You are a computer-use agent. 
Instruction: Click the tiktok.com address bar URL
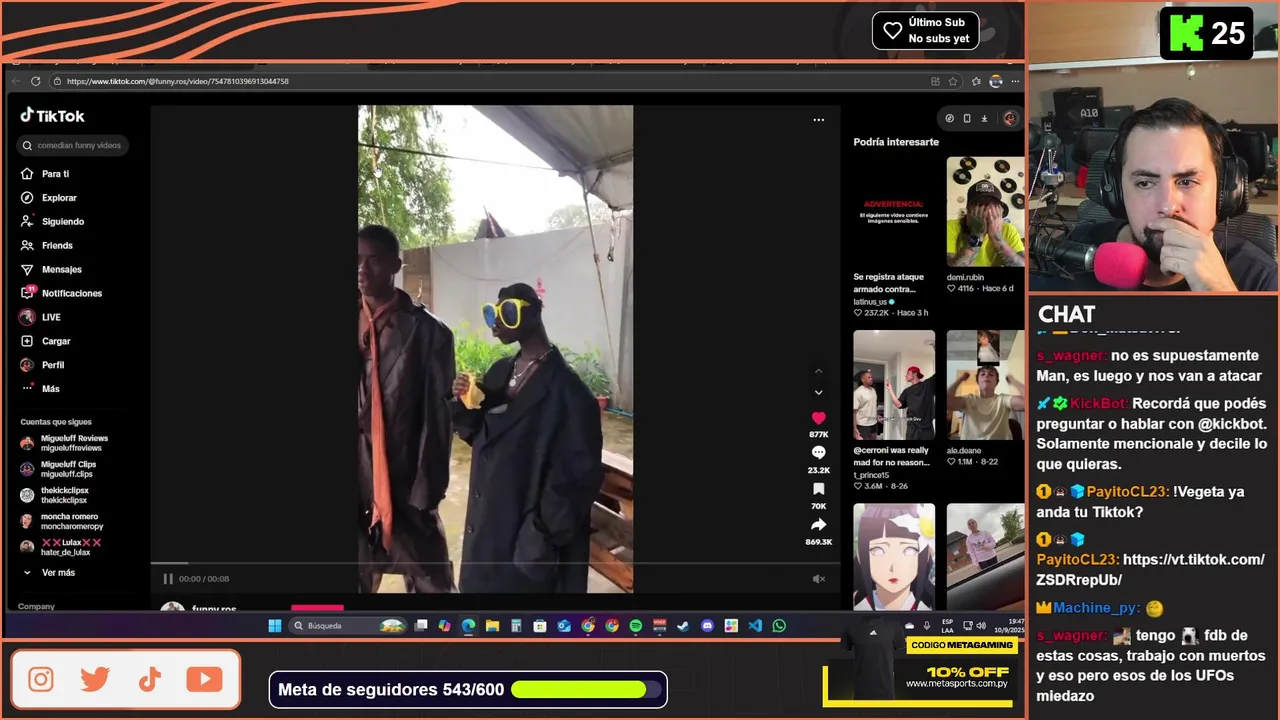(x=178, y=81)
